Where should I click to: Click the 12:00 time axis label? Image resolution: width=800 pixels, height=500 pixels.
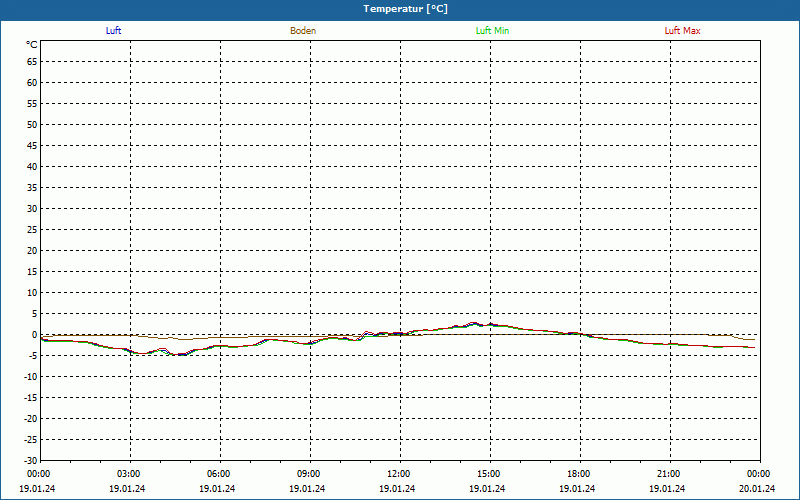[398, 474]
